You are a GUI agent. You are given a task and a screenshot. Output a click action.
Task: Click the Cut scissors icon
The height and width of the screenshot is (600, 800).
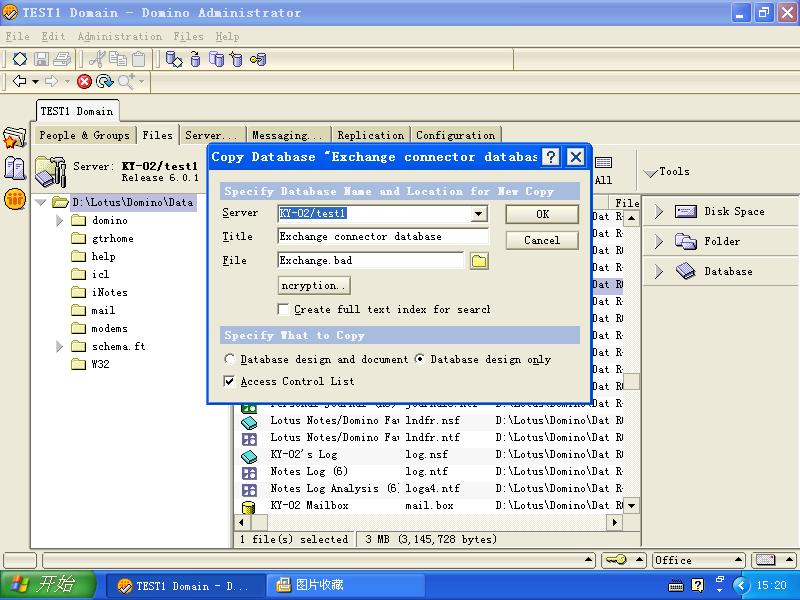96,59
